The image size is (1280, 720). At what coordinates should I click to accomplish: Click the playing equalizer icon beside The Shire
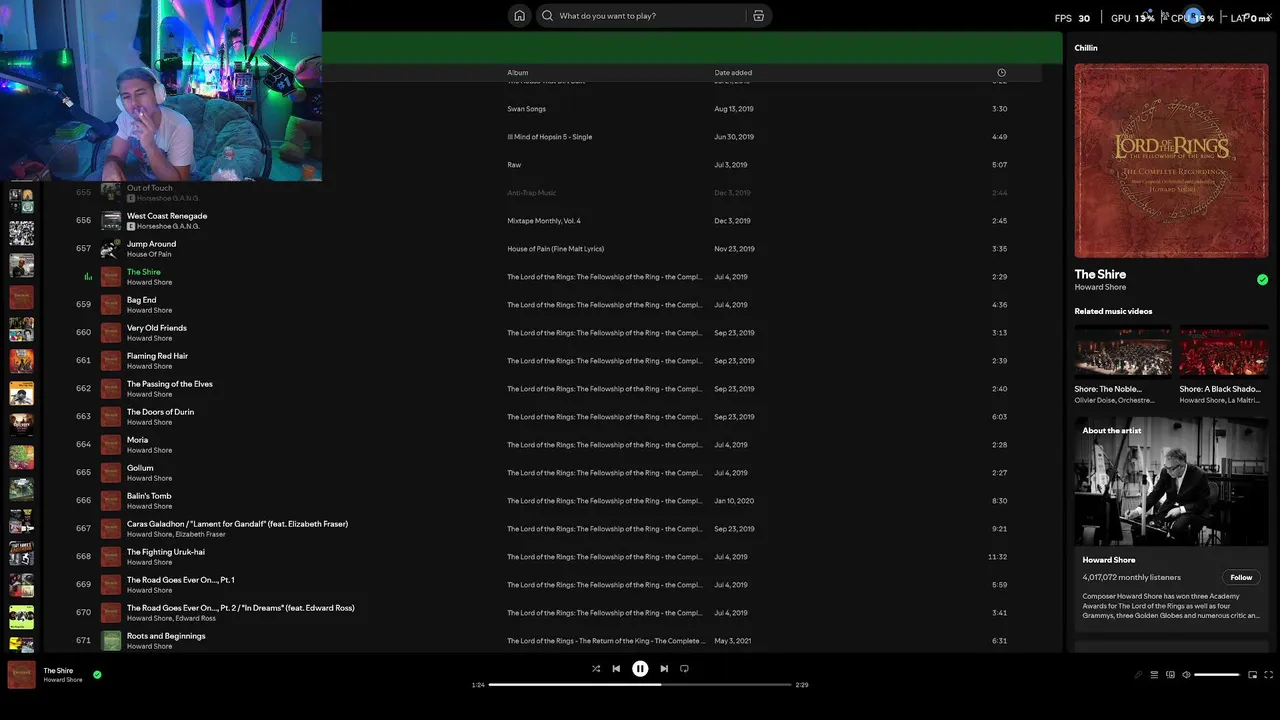tap(88, 277)
